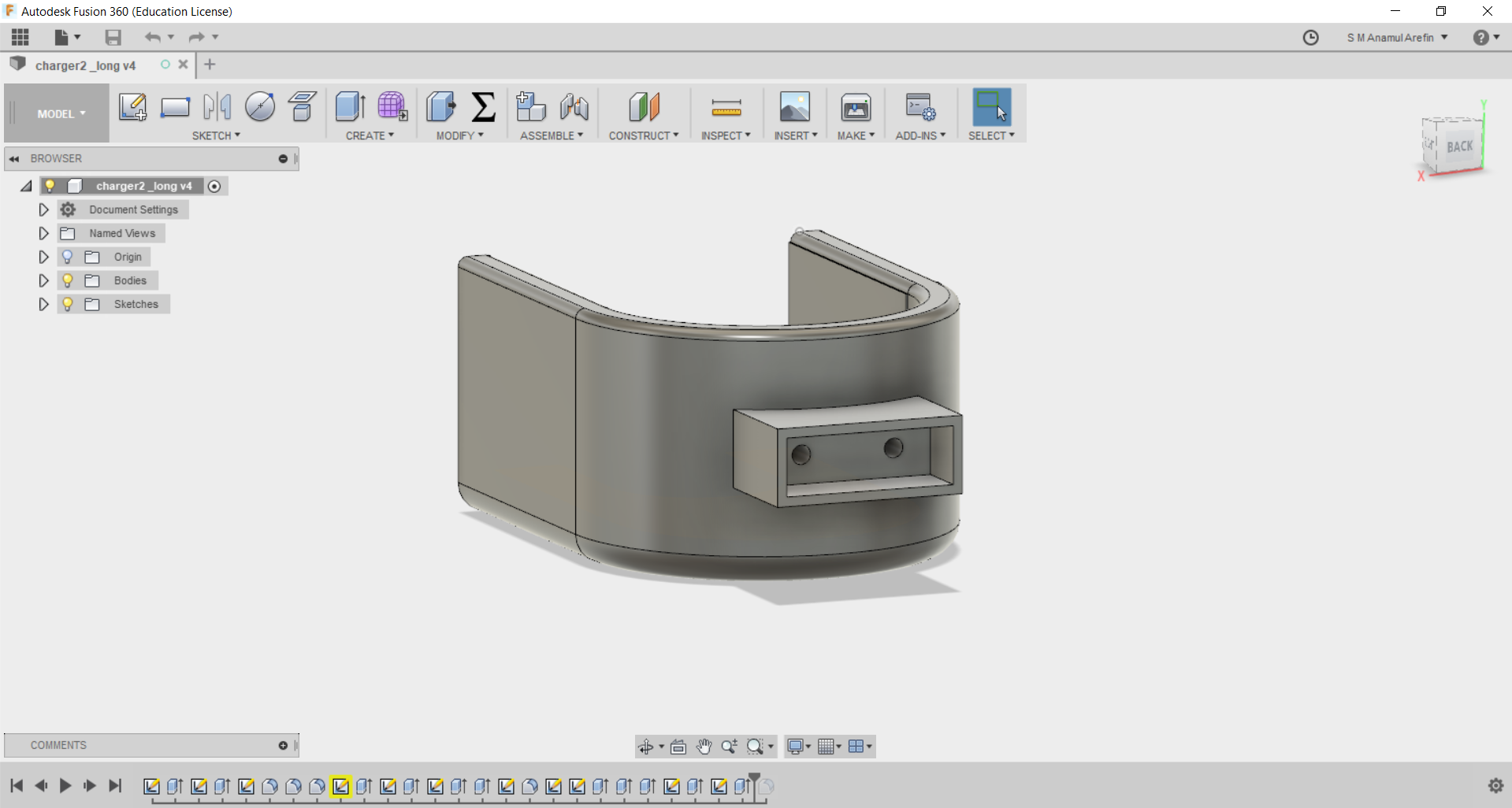Expand the Named Views tree node
The image size is (1512, 808).
(x=44, y=233)
